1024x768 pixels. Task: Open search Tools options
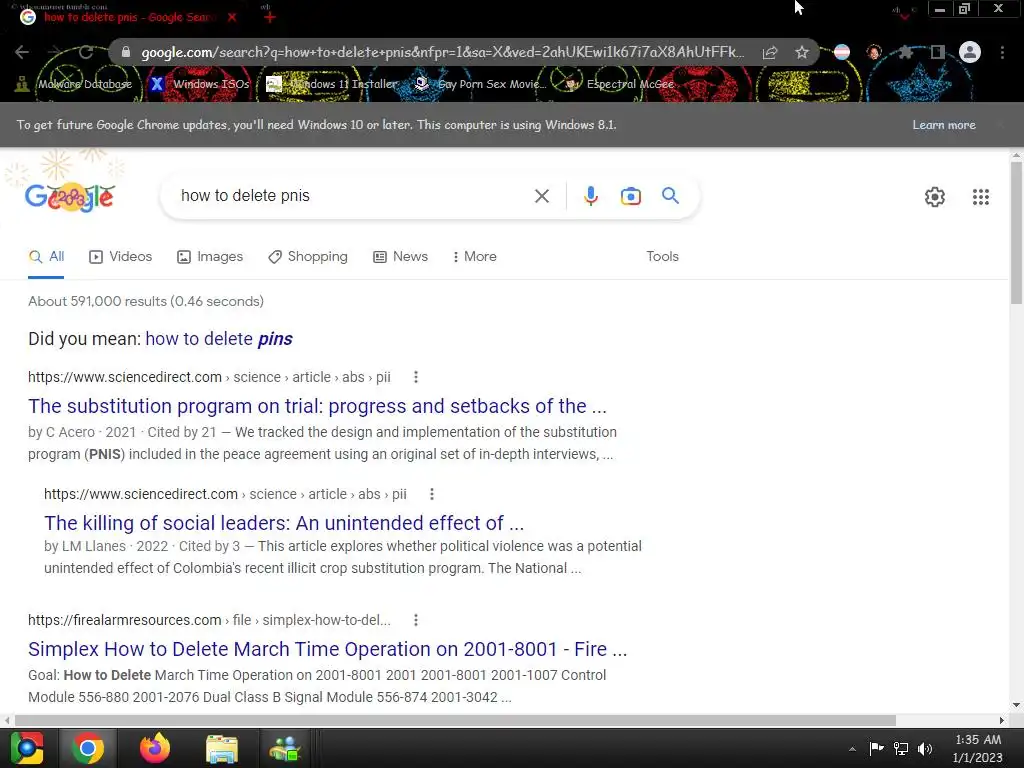coord(662,257)
